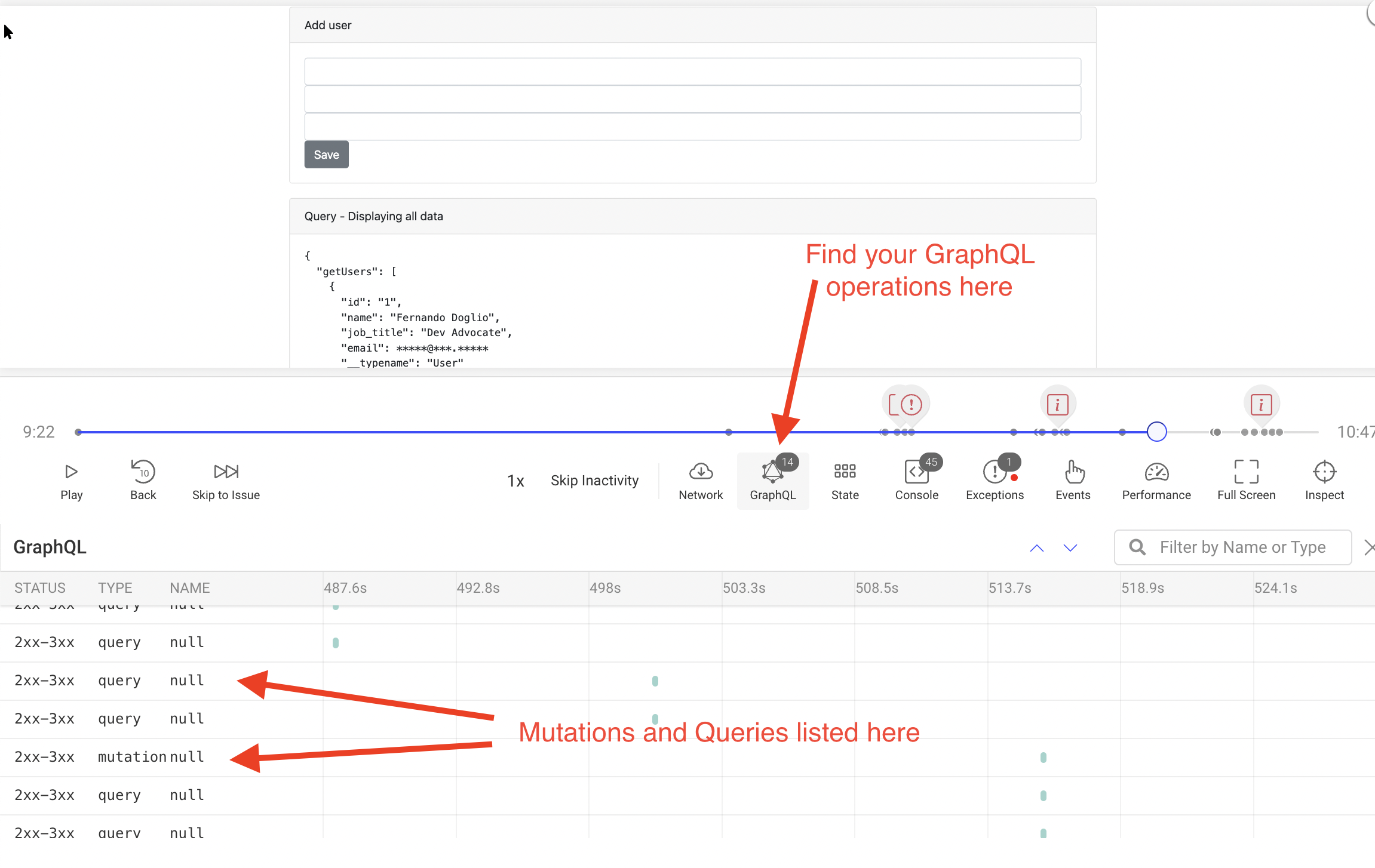Jump to previous item with the up chevron
1375x868 pixels.
pos(1037,547)
